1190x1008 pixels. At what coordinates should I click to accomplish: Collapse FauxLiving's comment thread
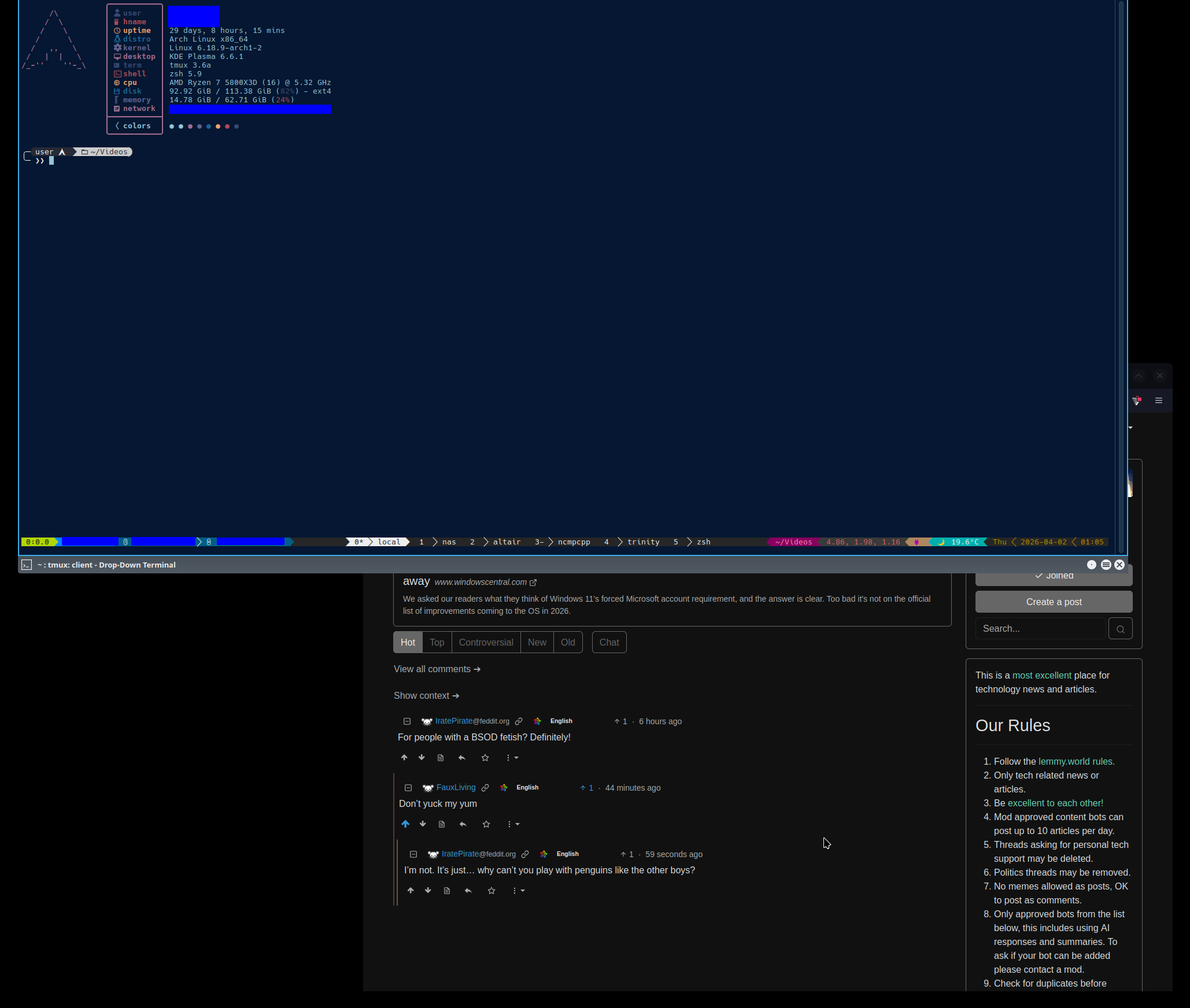[408, 788]
